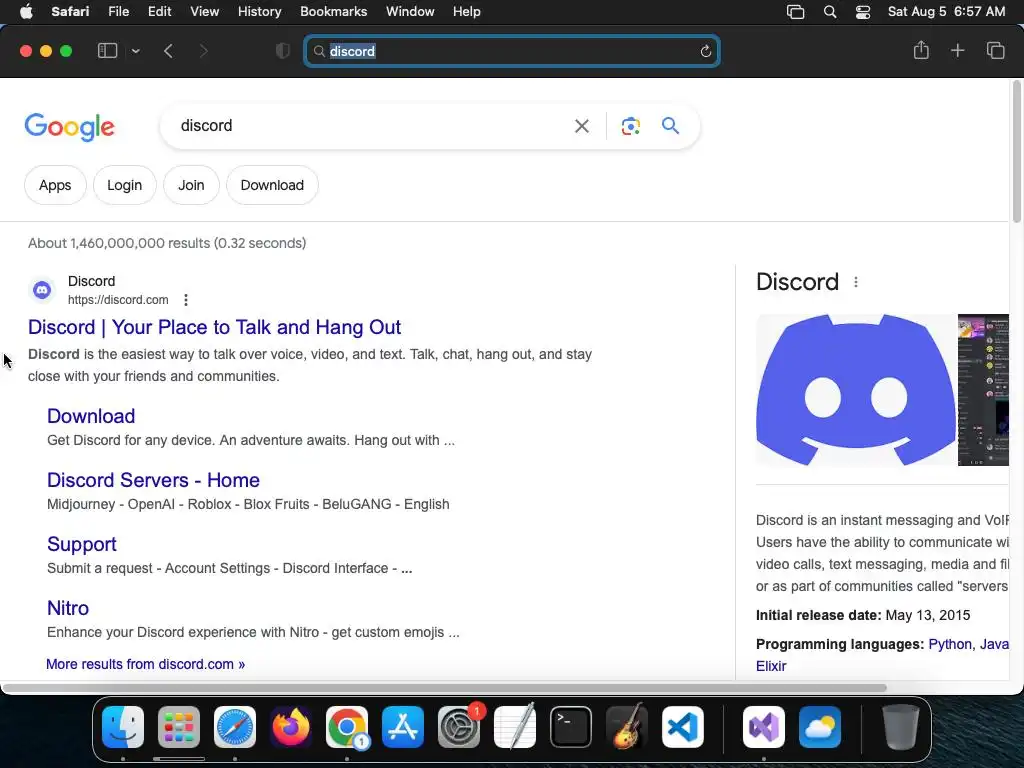Viewport: 1024px width, 768px height.
Task: Open 'More results from discord.com'
Action: coord(146,664)
